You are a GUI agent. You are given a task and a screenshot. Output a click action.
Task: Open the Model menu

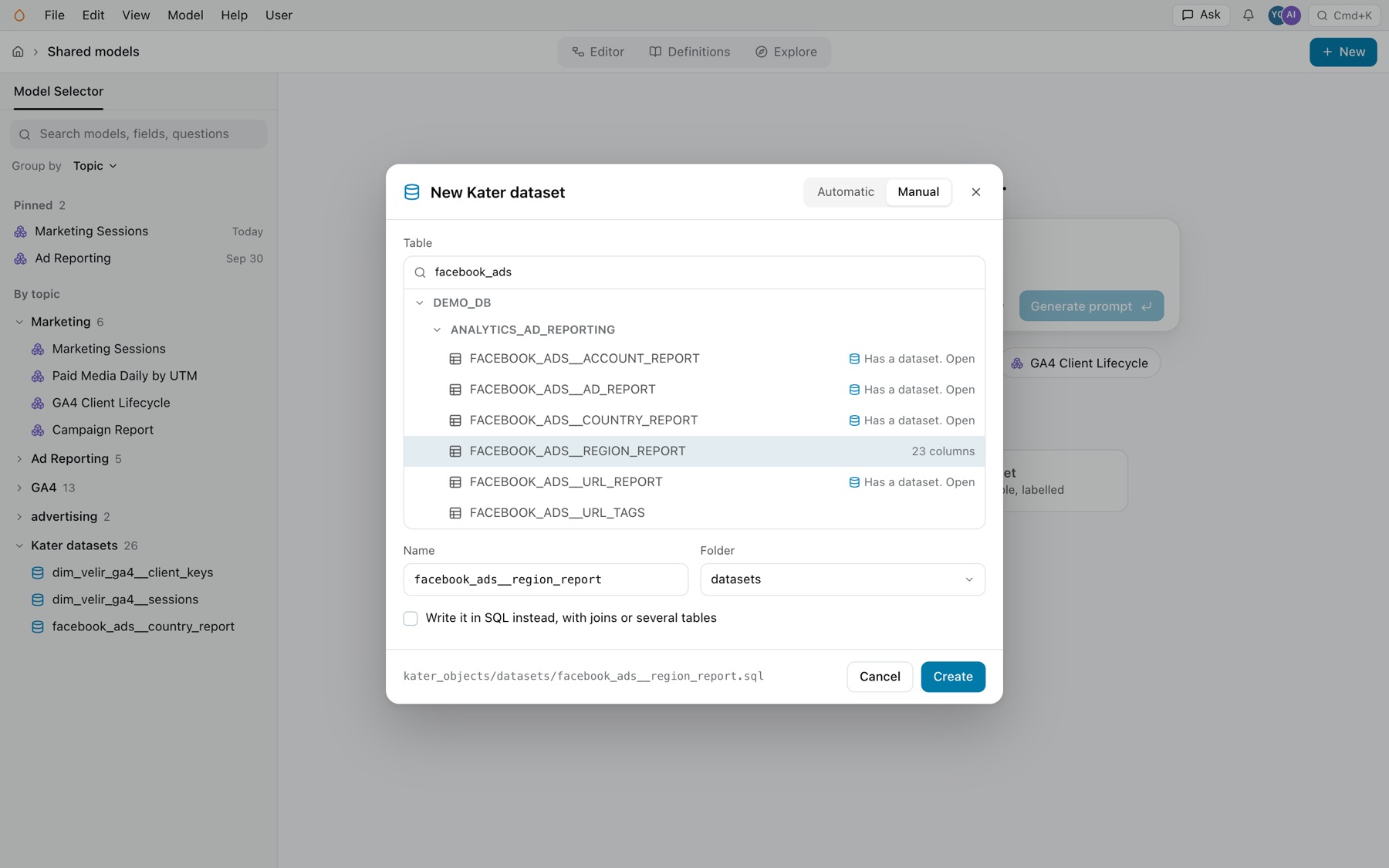tap(185, 15)
